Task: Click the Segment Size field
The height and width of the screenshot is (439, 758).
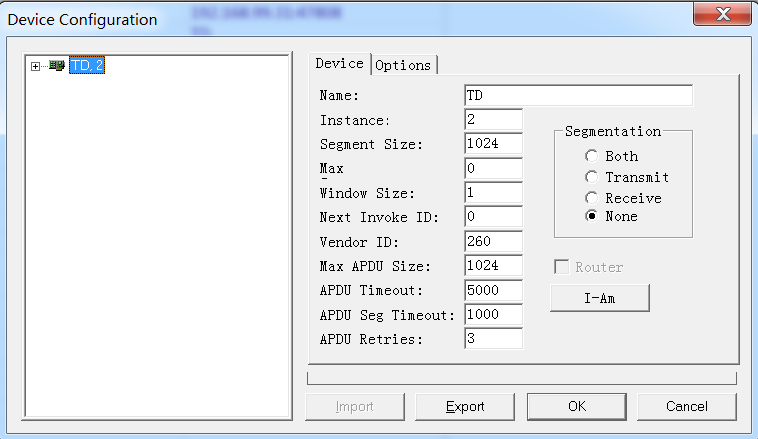Action: tap(494, 144)
